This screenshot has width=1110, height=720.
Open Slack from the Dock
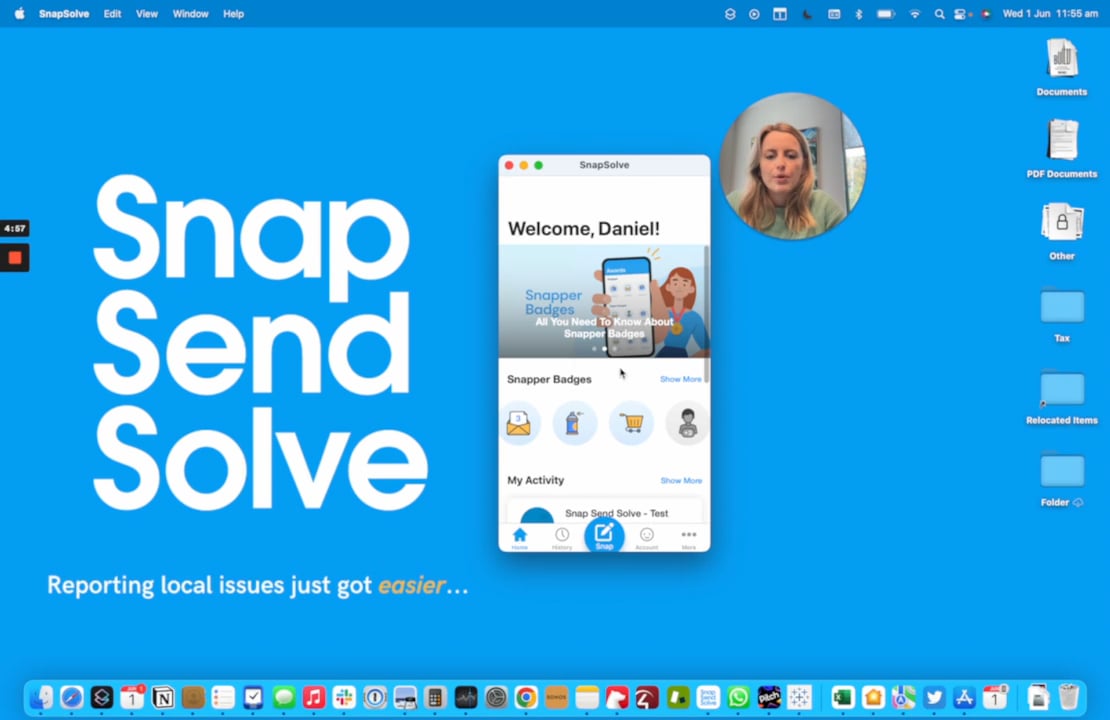pos(344,697)
